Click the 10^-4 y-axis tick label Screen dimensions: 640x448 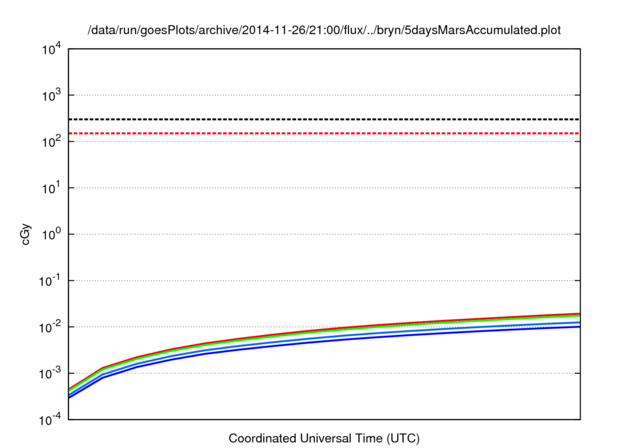[50, 420]
